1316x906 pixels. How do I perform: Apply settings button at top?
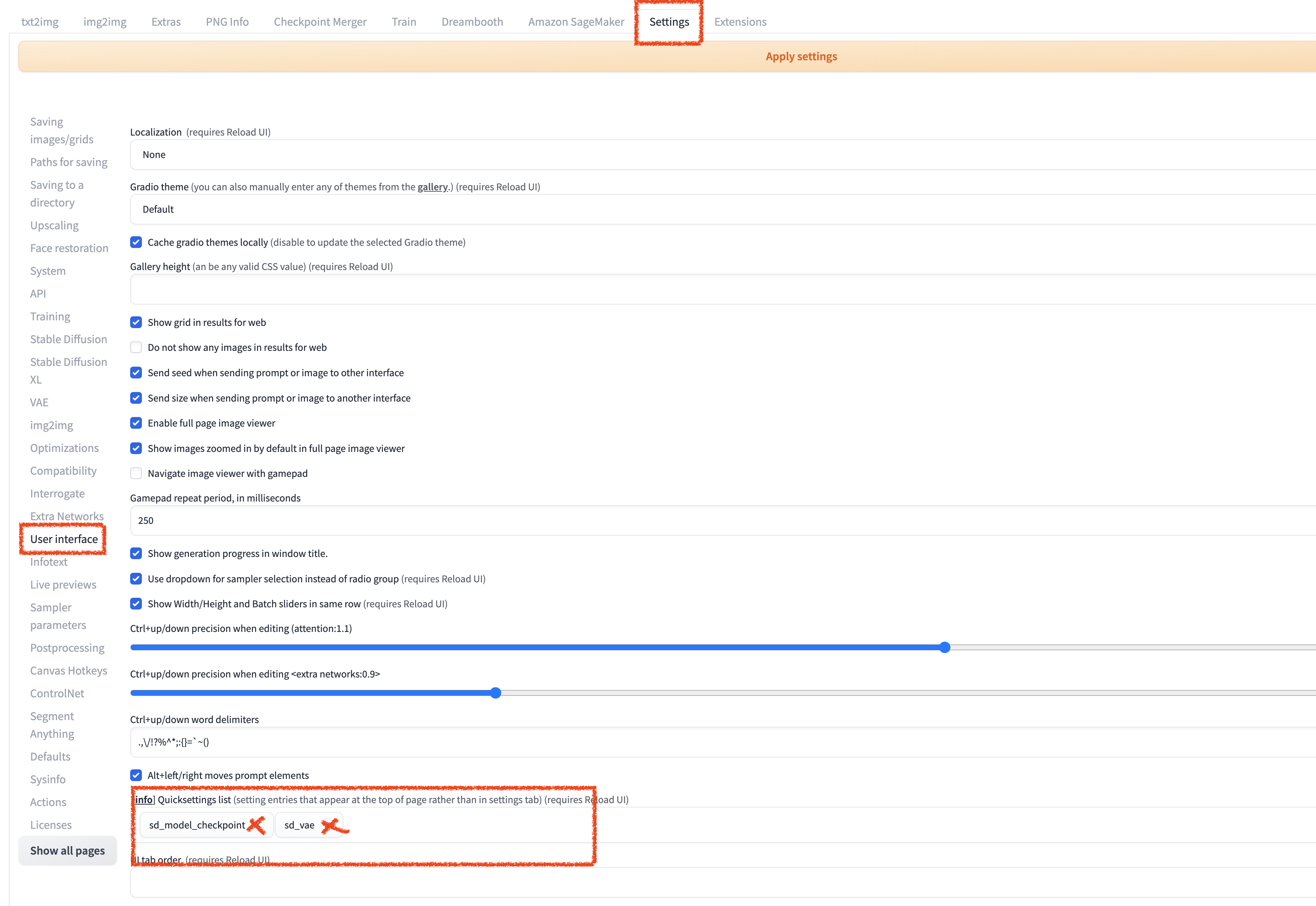pyautogui.click(x=800, y=55)
